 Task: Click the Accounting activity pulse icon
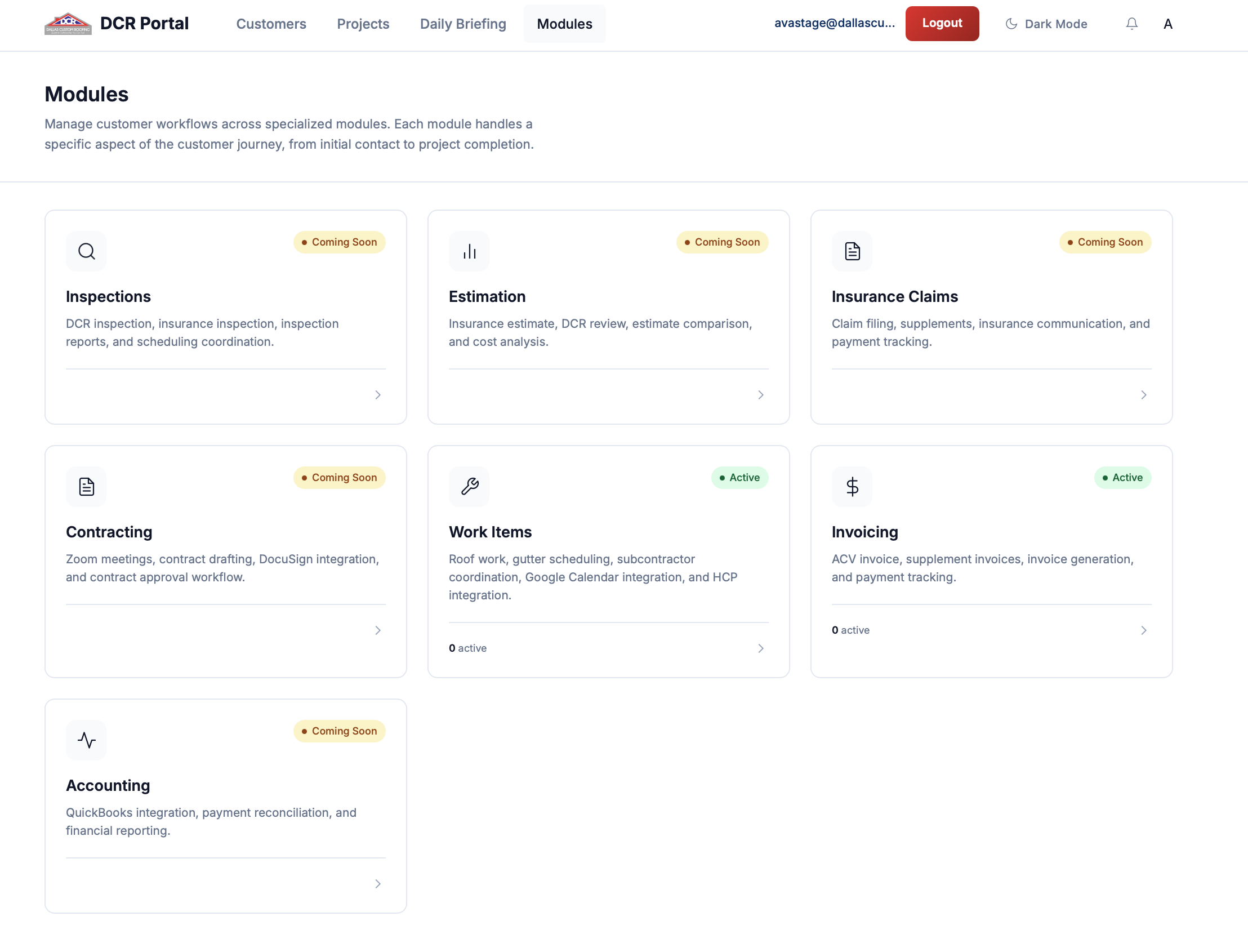pyautogui.click(x=86, y=740)
